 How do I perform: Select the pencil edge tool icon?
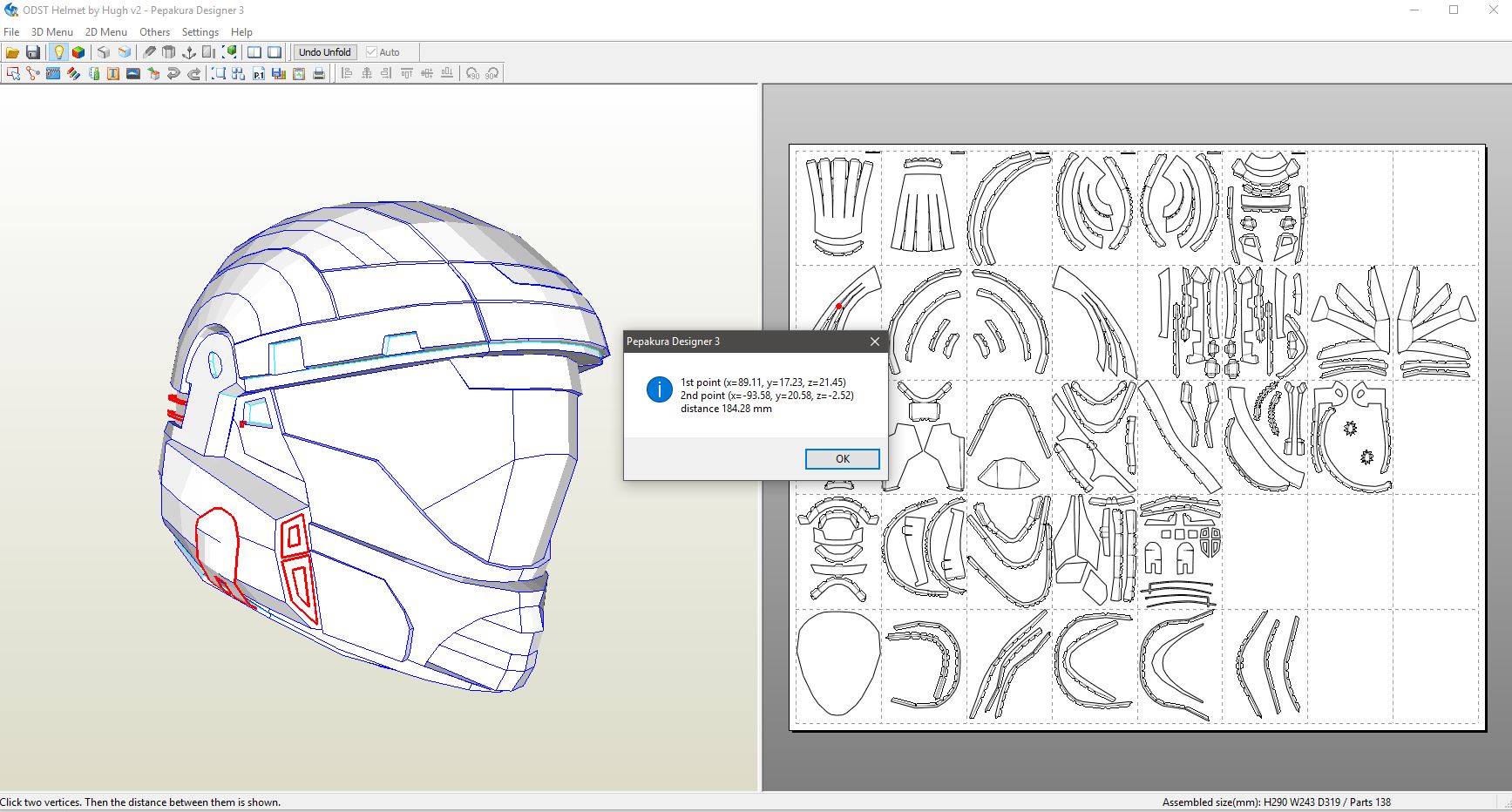pos(149,52)
